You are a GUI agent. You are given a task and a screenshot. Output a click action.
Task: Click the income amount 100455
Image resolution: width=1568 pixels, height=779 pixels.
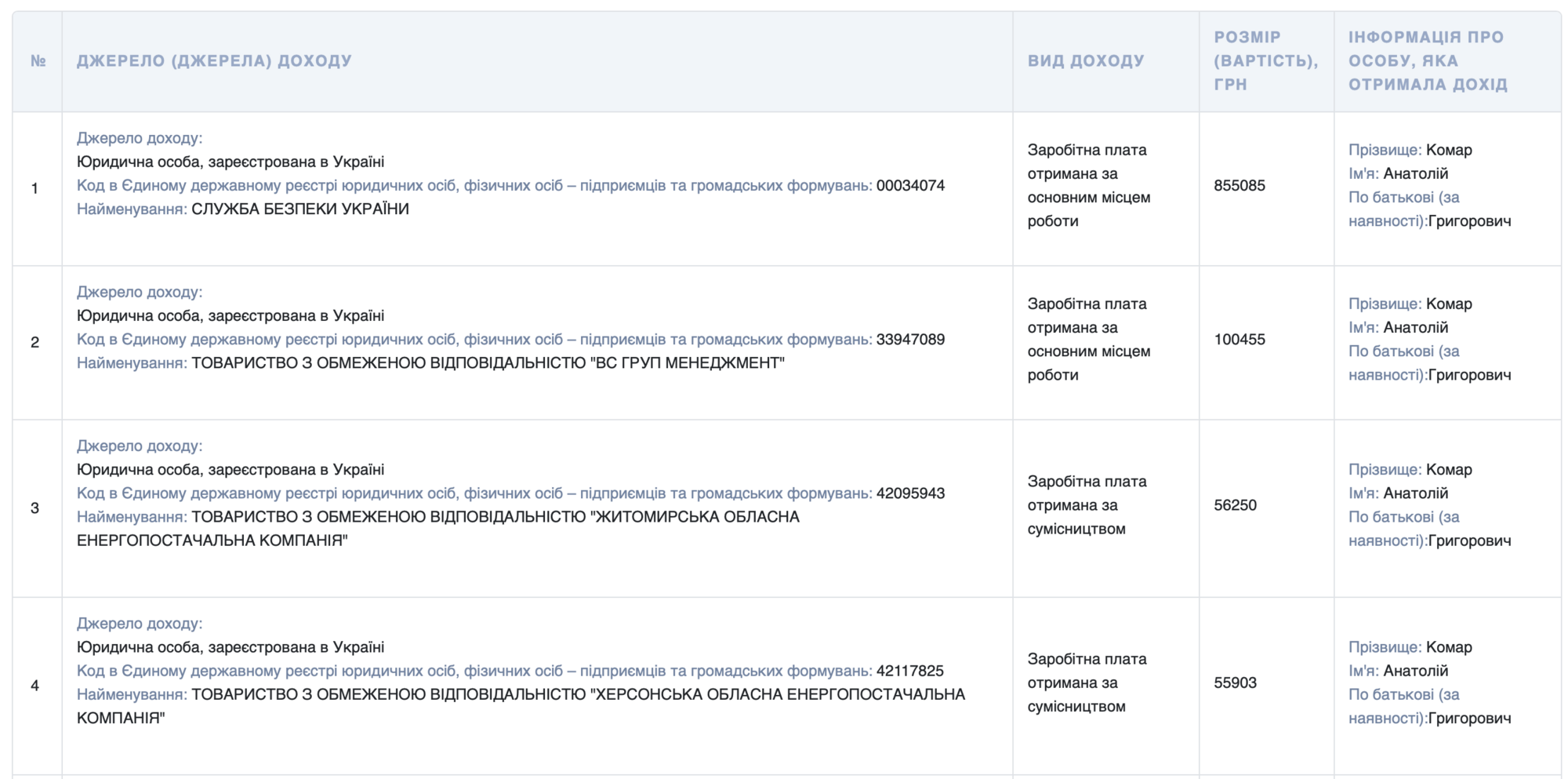click(x=1240, y=340)
